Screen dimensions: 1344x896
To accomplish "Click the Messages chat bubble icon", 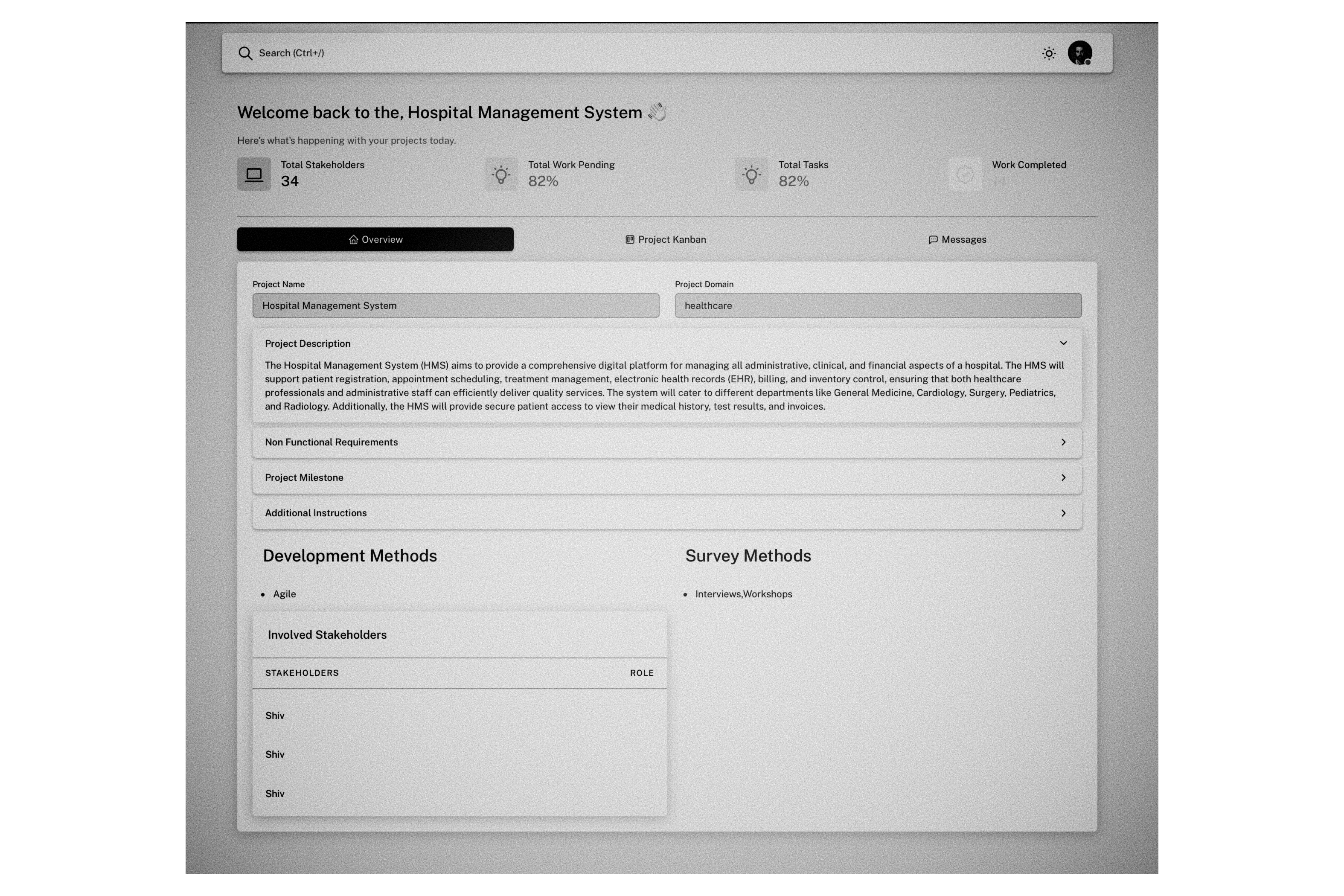I will 933,239.
